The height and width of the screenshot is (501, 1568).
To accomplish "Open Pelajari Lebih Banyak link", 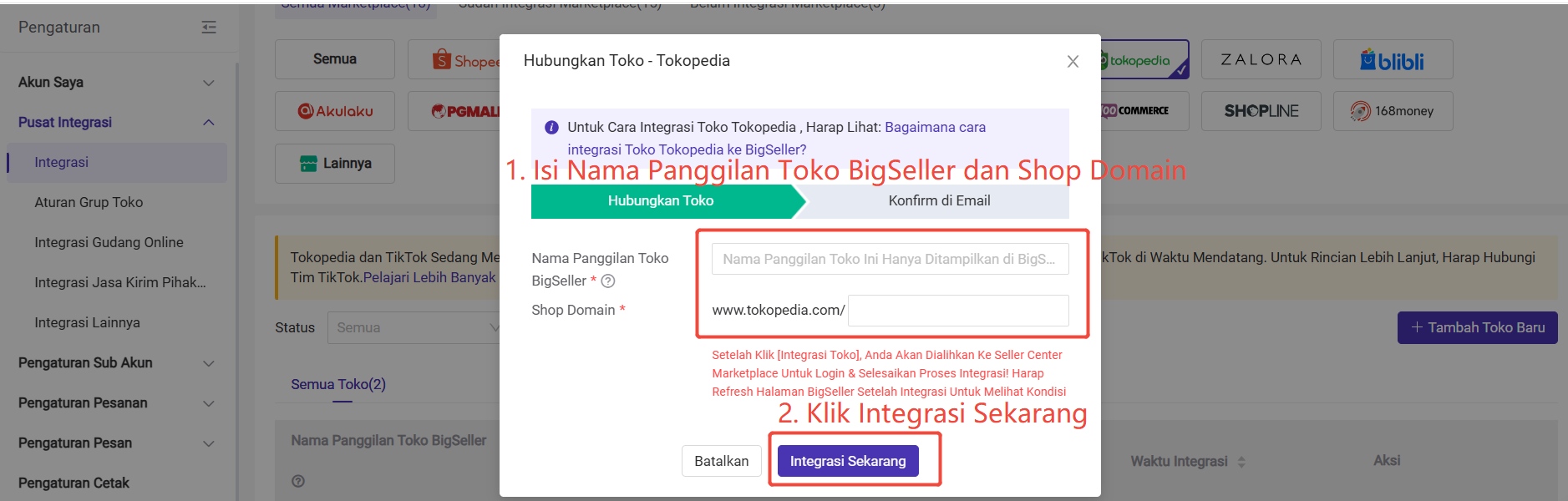I will point(429,277).
